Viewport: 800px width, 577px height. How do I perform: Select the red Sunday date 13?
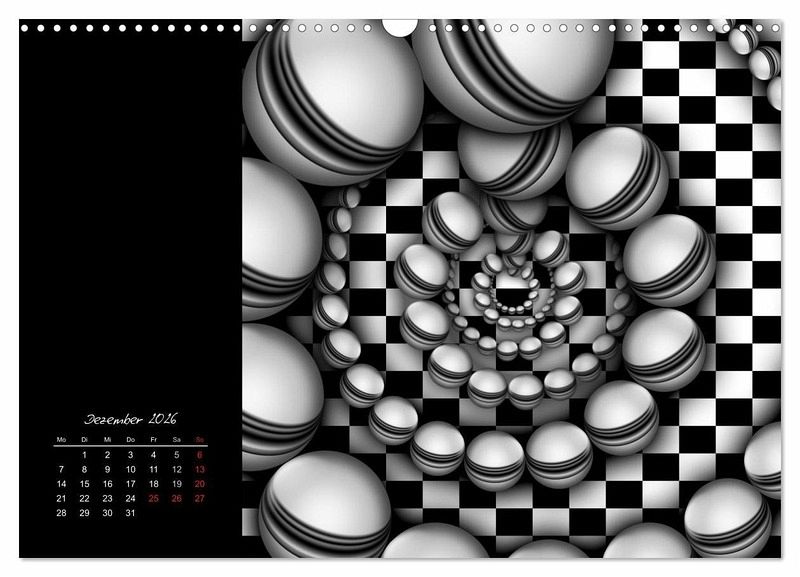200,469
